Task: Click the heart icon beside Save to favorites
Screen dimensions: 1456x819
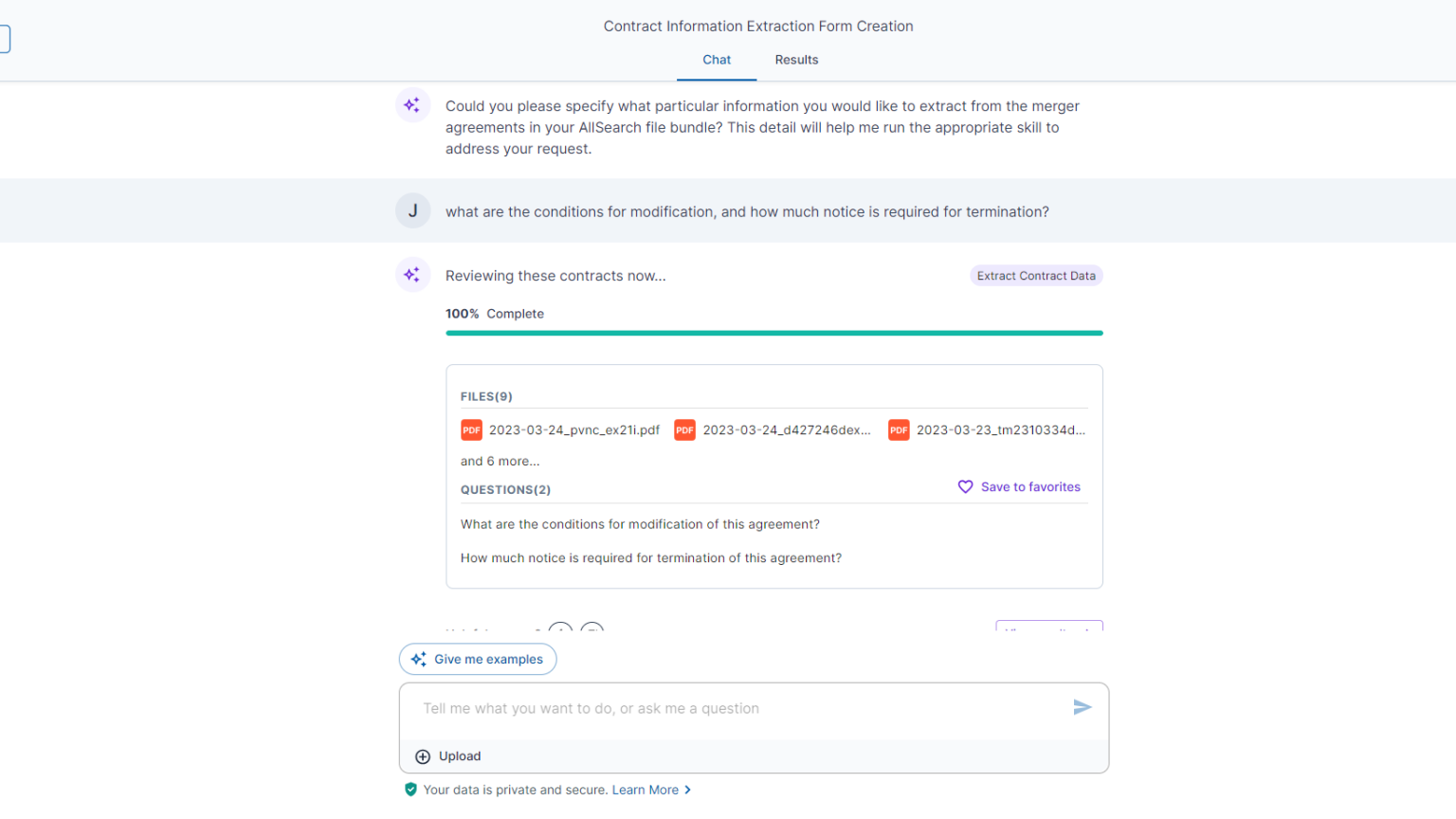Action: (965, 487)
